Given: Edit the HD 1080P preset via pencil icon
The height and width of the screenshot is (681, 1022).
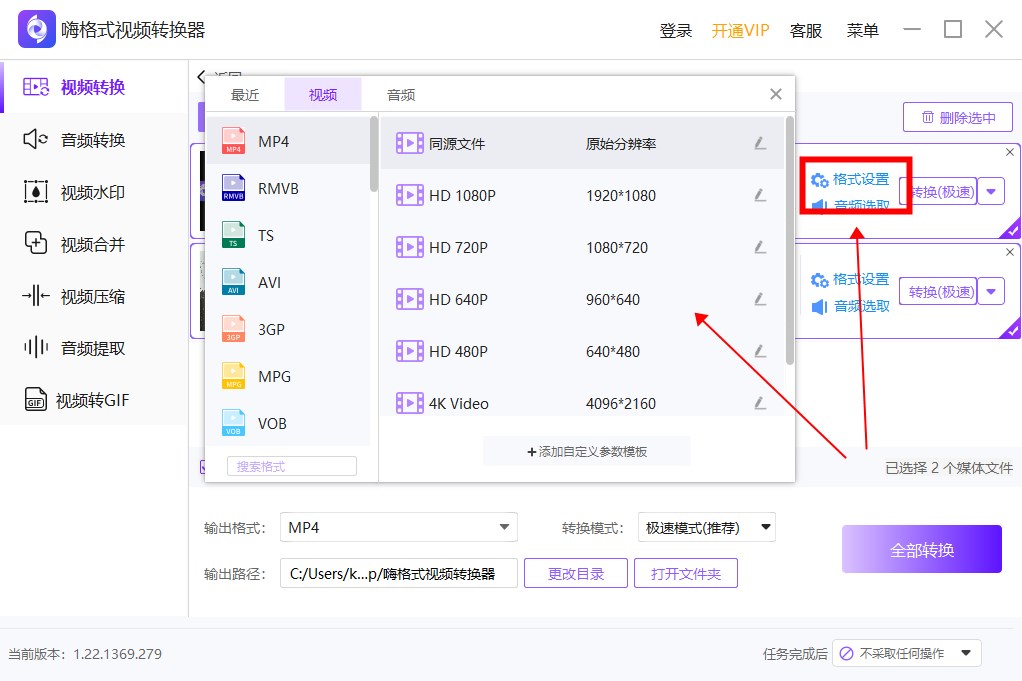Looking at the screenshot, I should 761,195.
